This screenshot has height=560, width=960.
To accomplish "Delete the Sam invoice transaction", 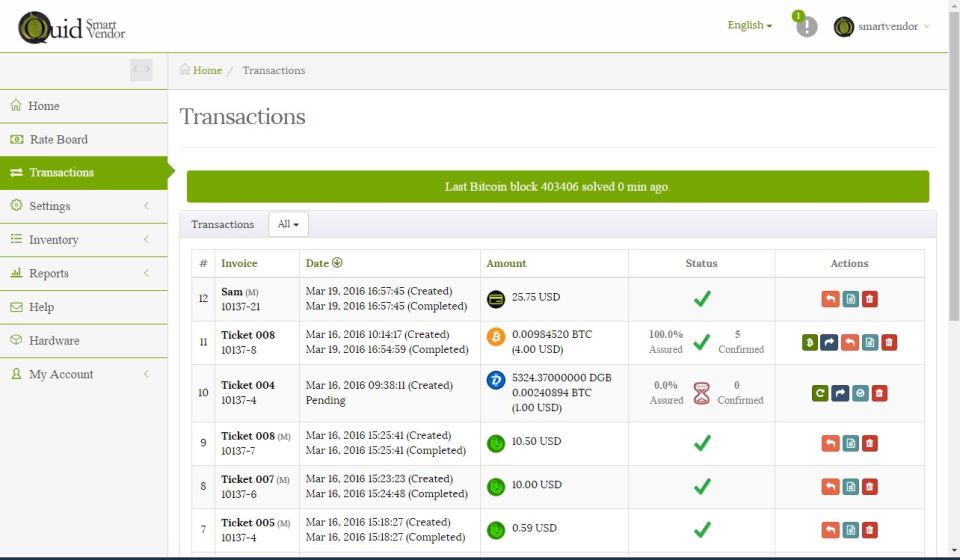I will click(x=870, y=299).
